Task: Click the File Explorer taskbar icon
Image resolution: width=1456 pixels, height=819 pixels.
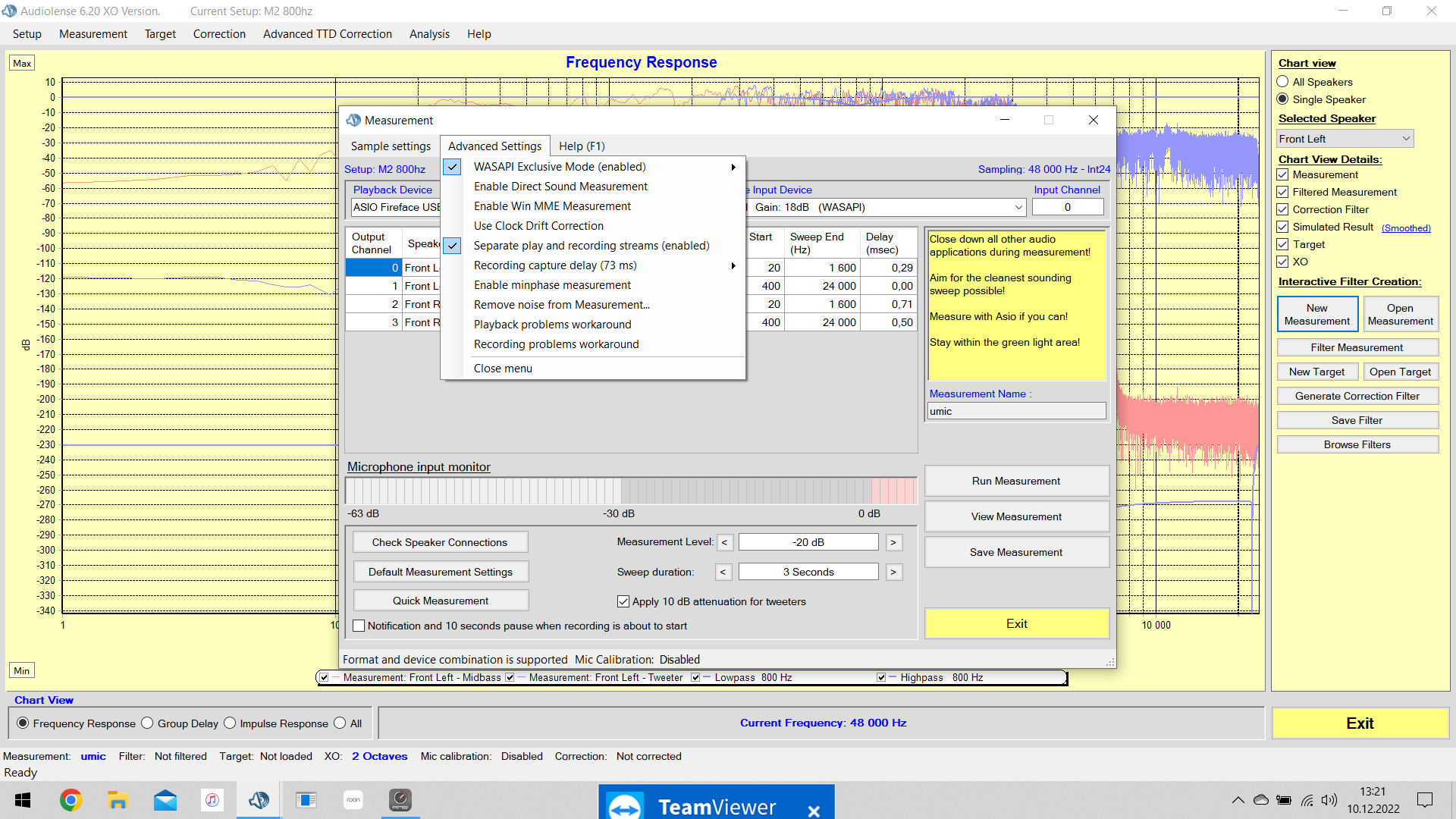Action: pos(118,800)
